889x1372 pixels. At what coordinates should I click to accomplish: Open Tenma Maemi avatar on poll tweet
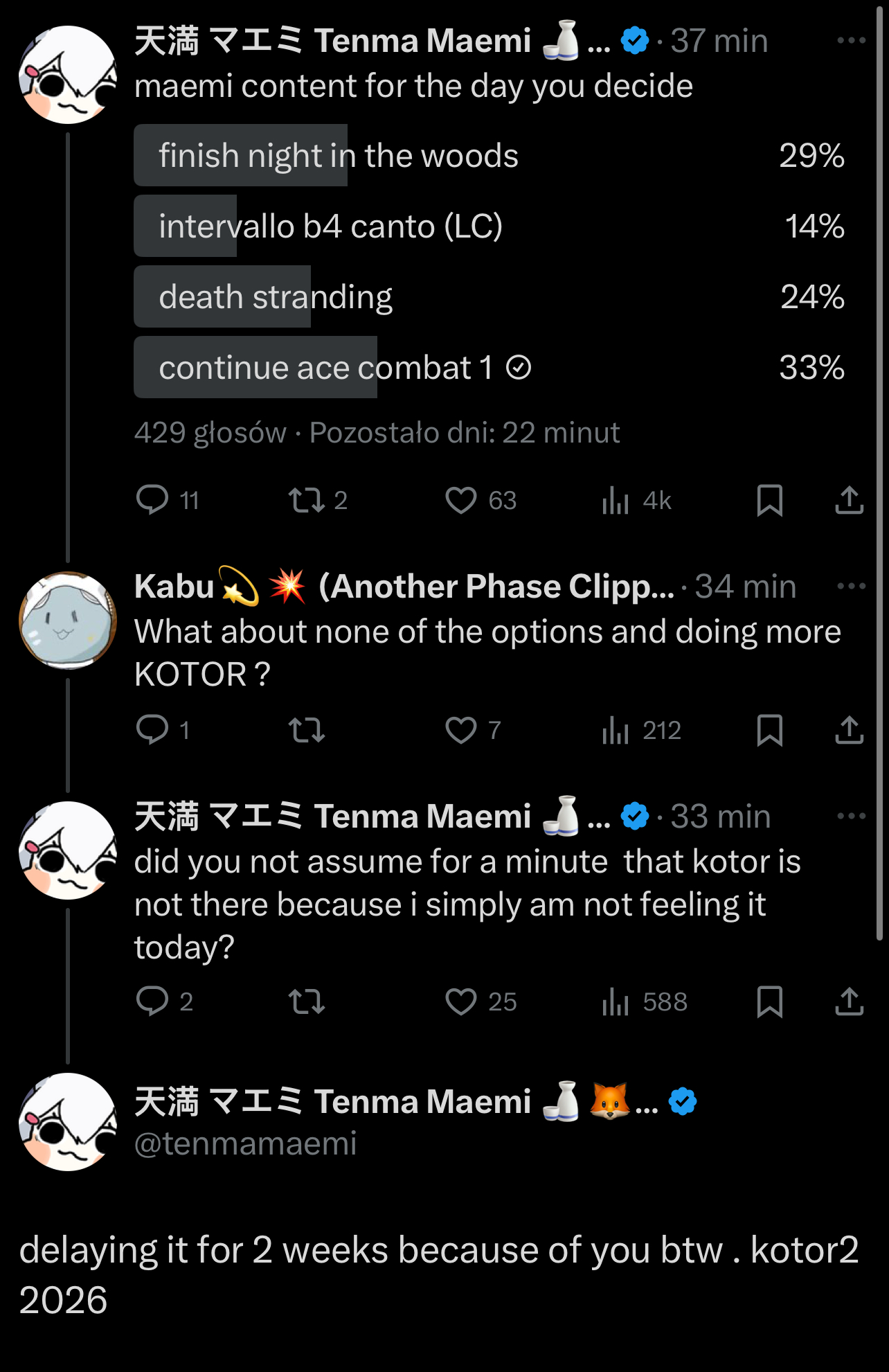tap(68, 75)
